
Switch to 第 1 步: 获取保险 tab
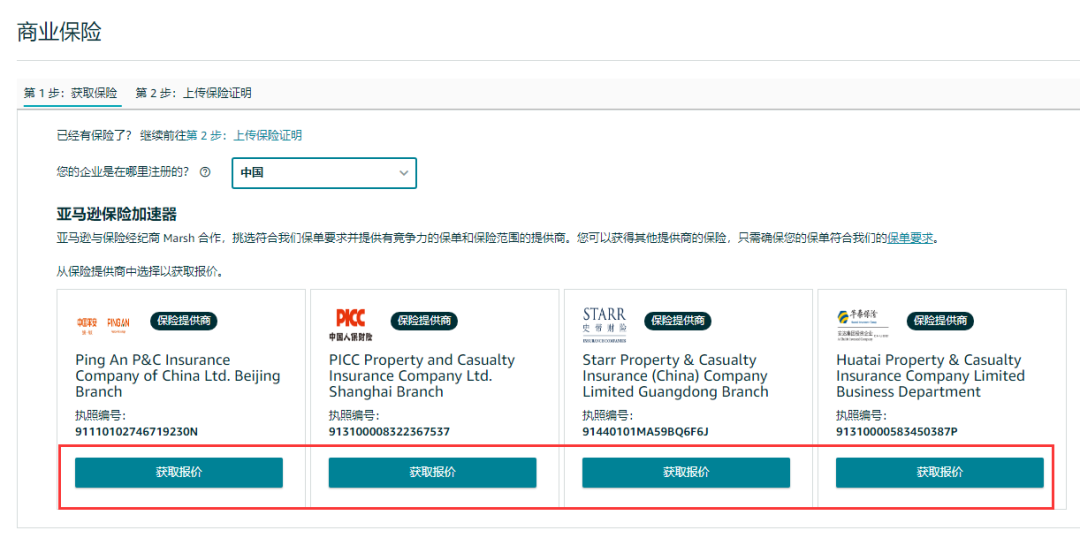70,93
